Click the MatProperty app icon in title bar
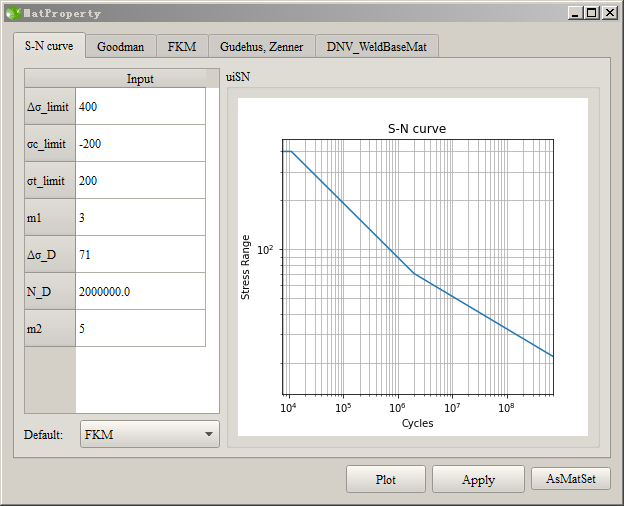Viewport: 624px width, 506px height. coord(13,13)
